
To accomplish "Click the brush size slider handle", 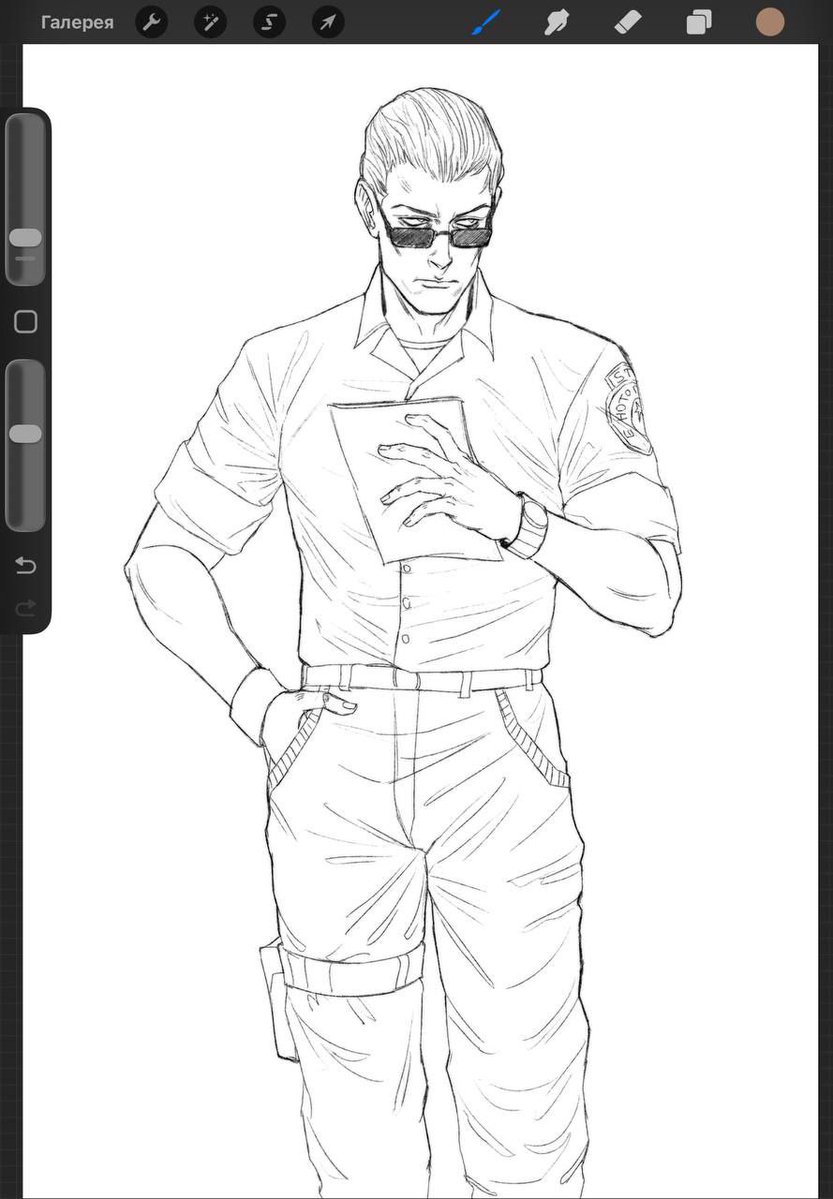I will point(26,238).
